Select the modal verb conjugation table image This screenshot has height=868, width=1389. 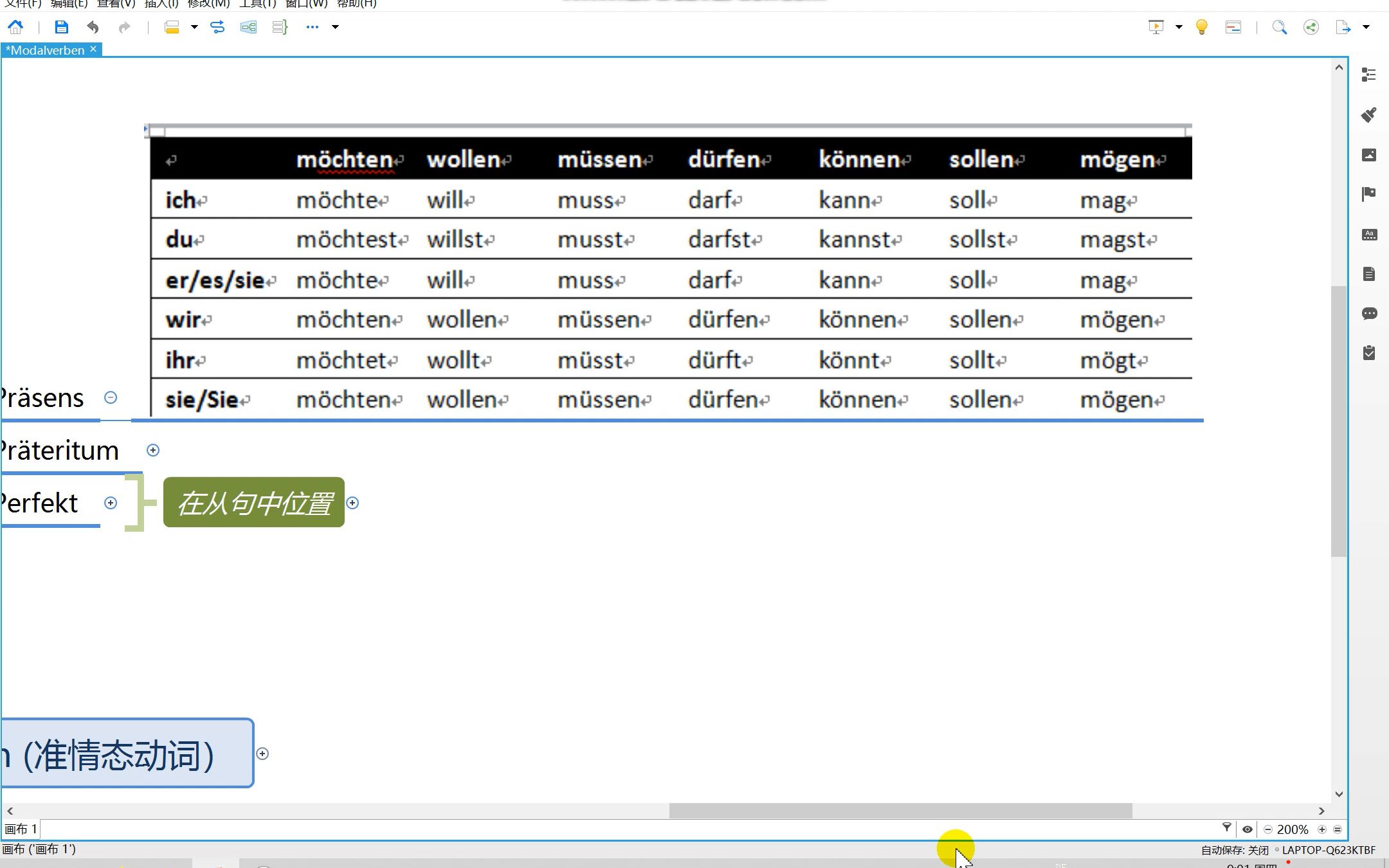click(x=668, y=270)
